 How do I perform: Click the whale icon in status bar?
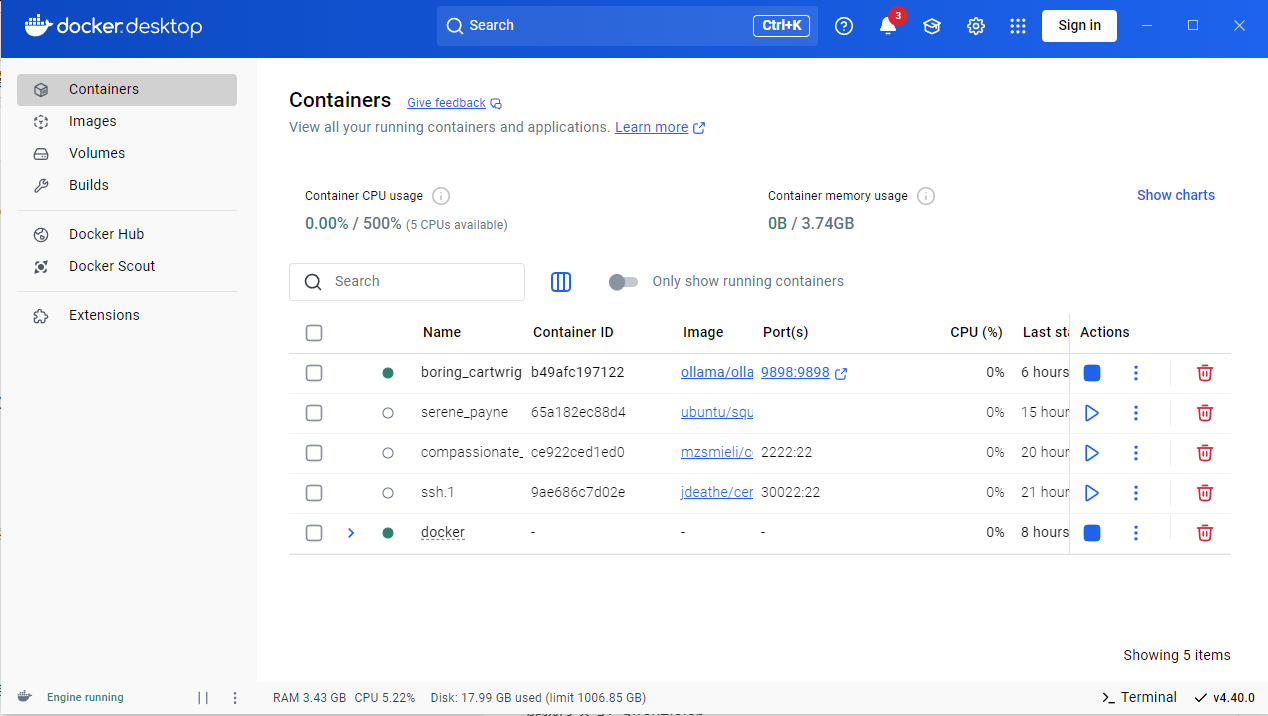[x=25, y=697]
